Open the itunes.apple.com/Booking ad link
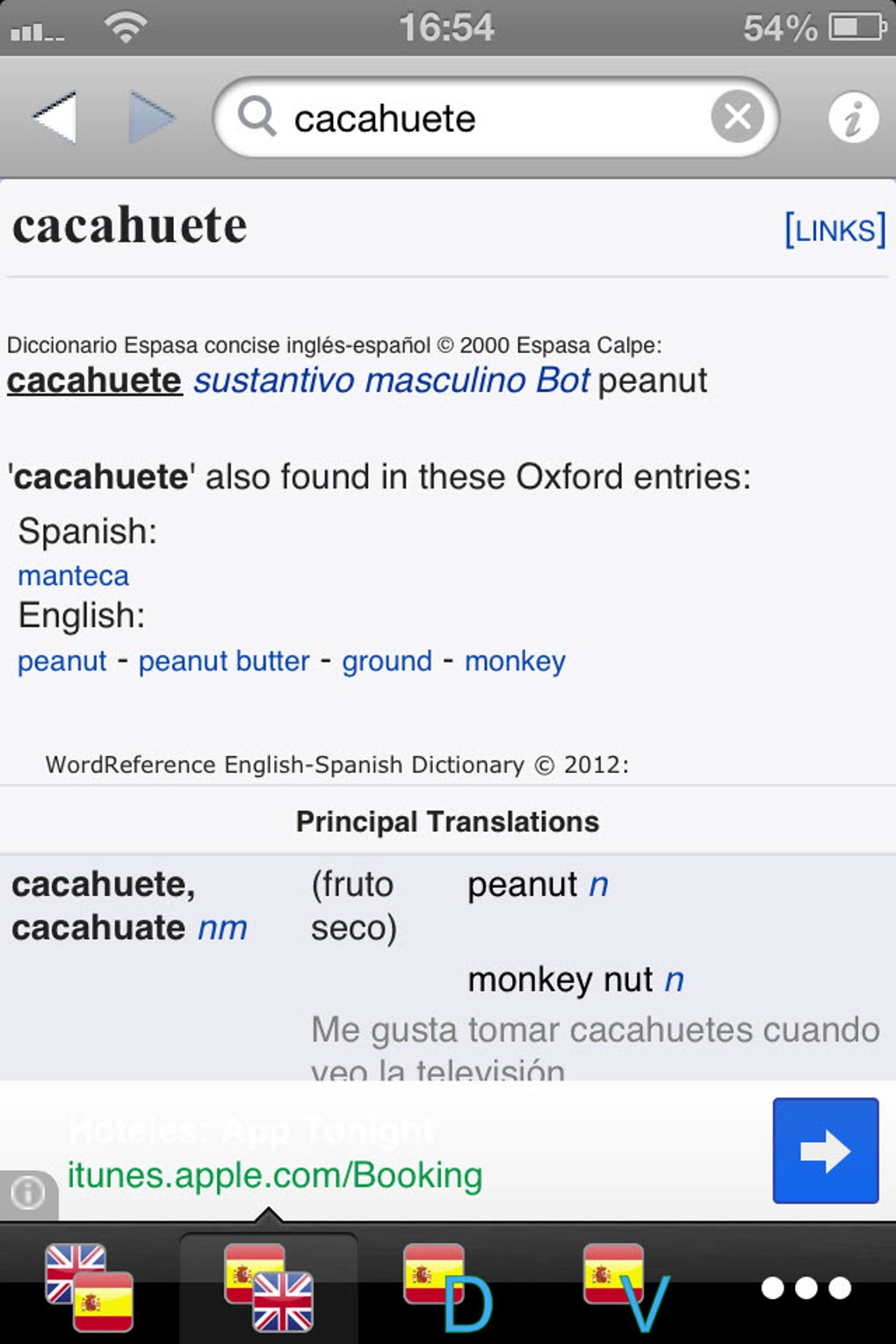 [275, 1174]
